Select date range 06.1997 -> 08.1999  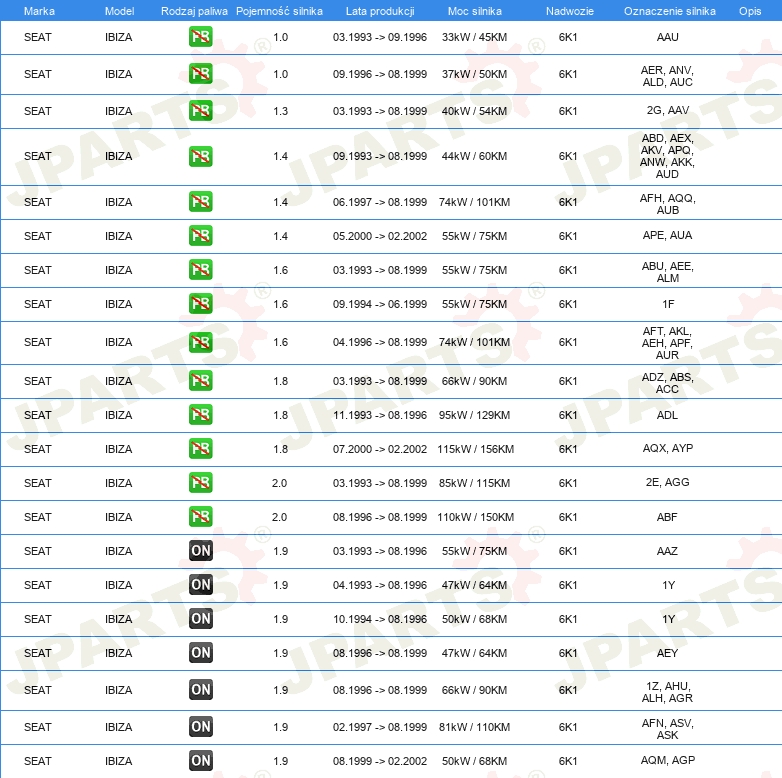380,202
